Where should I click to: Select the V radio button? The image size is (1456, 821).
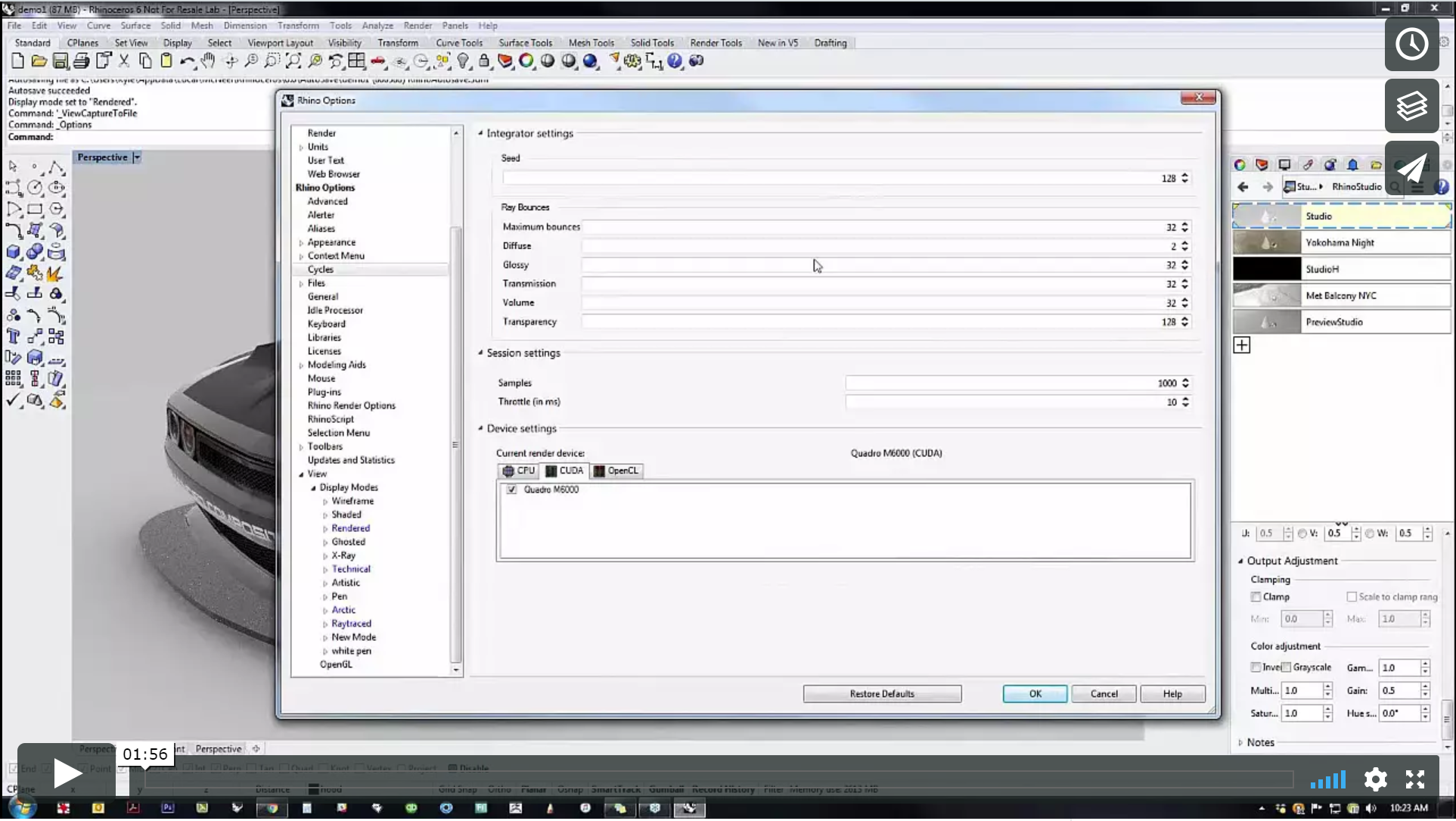pyautogui.click(x=1302, y=533)
